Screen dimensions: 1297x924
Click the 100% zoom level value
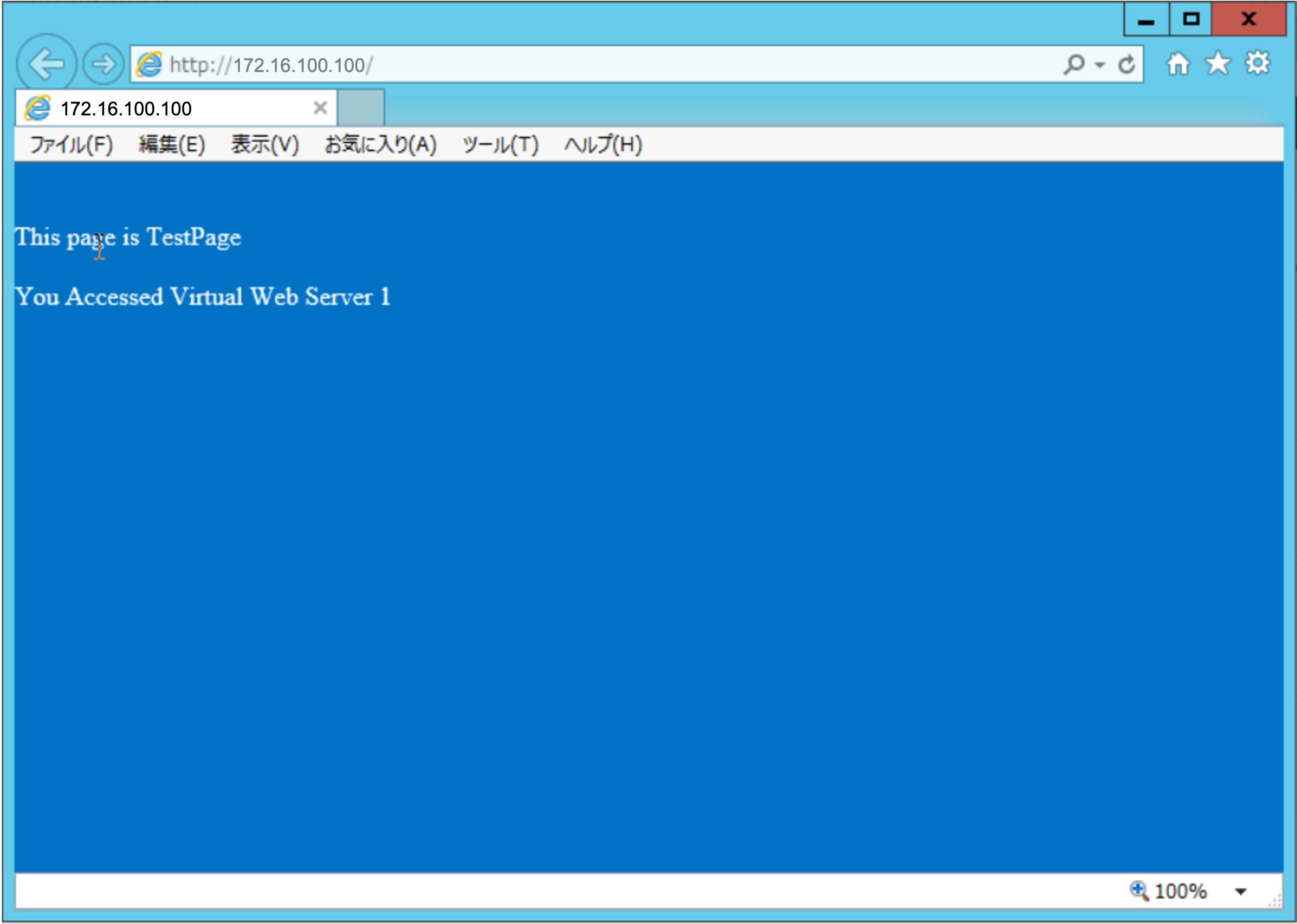point(1181,891)
